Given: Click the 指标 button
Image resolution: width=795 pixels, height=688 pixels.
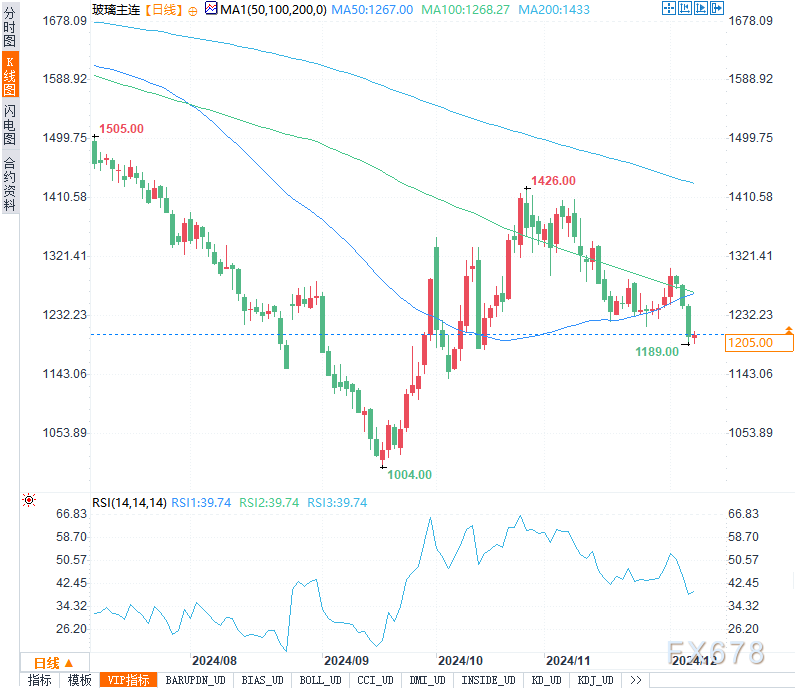Looking at the screenshot, I should coord(40,680).
